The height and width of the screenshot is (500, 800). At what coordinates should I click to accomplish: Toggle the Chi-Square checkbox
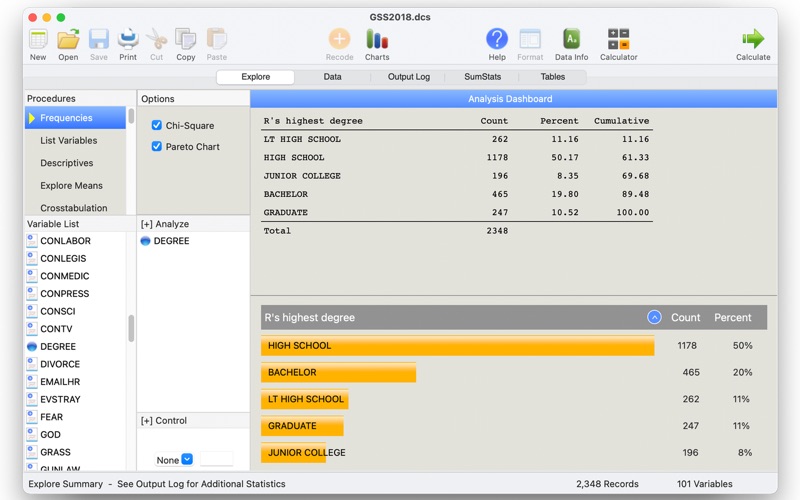[157, 125]
